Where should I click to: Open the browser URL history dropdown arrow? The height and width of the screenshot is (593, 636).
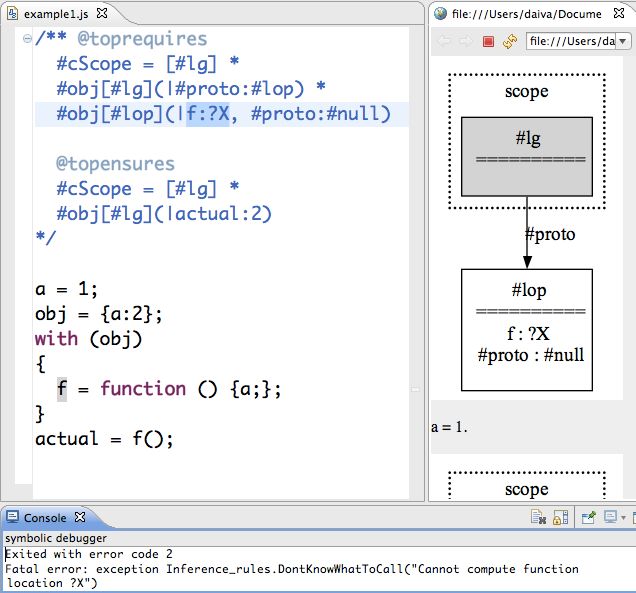point(623,41)
